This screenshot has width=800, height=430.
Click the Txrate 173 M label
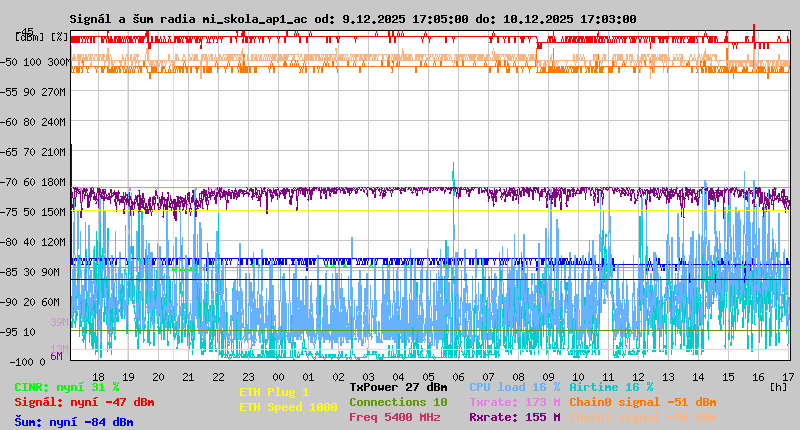click(x=515, y=402)
